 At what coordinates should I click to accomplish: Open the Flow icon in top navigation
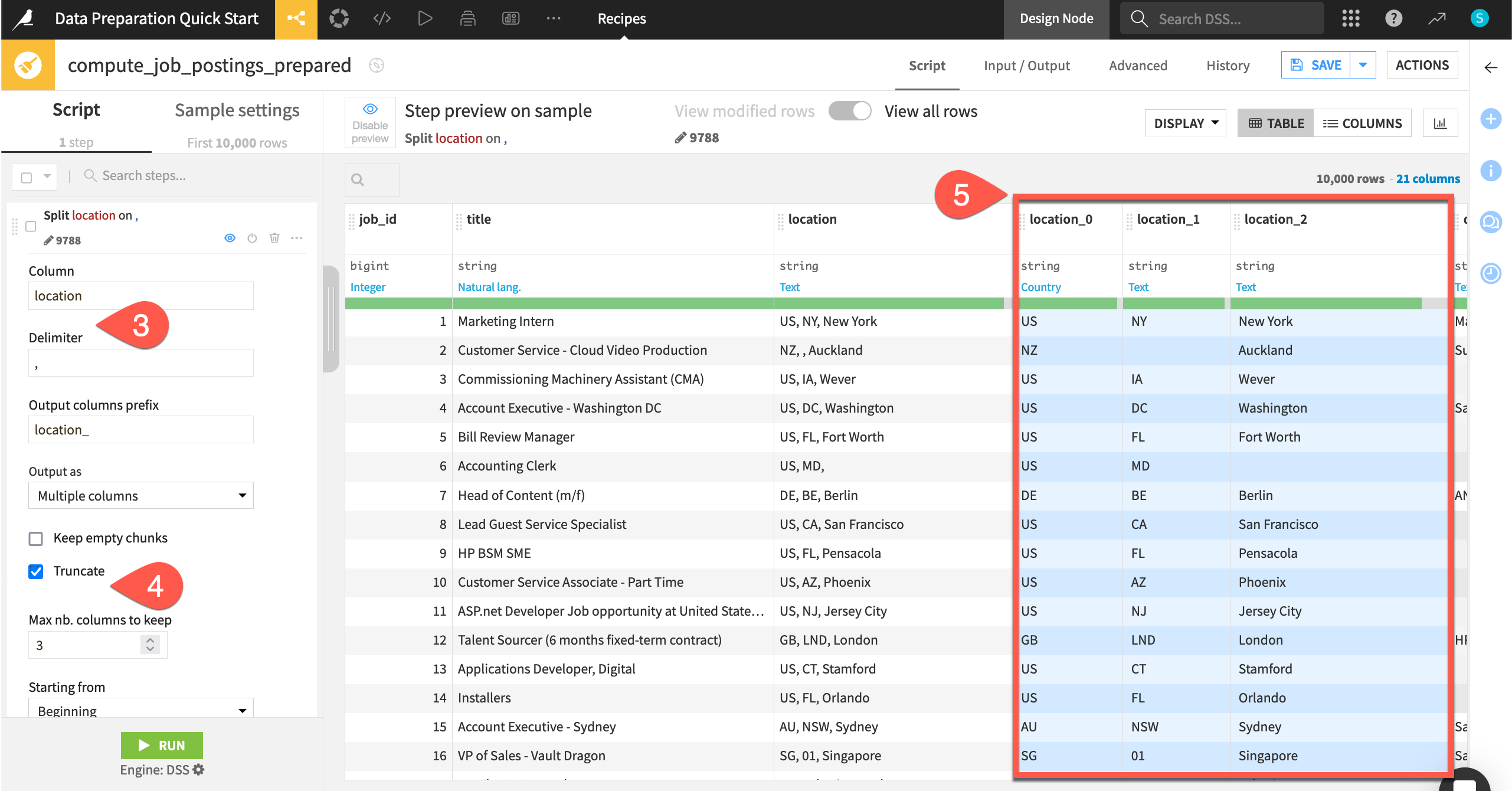(296, 19)
